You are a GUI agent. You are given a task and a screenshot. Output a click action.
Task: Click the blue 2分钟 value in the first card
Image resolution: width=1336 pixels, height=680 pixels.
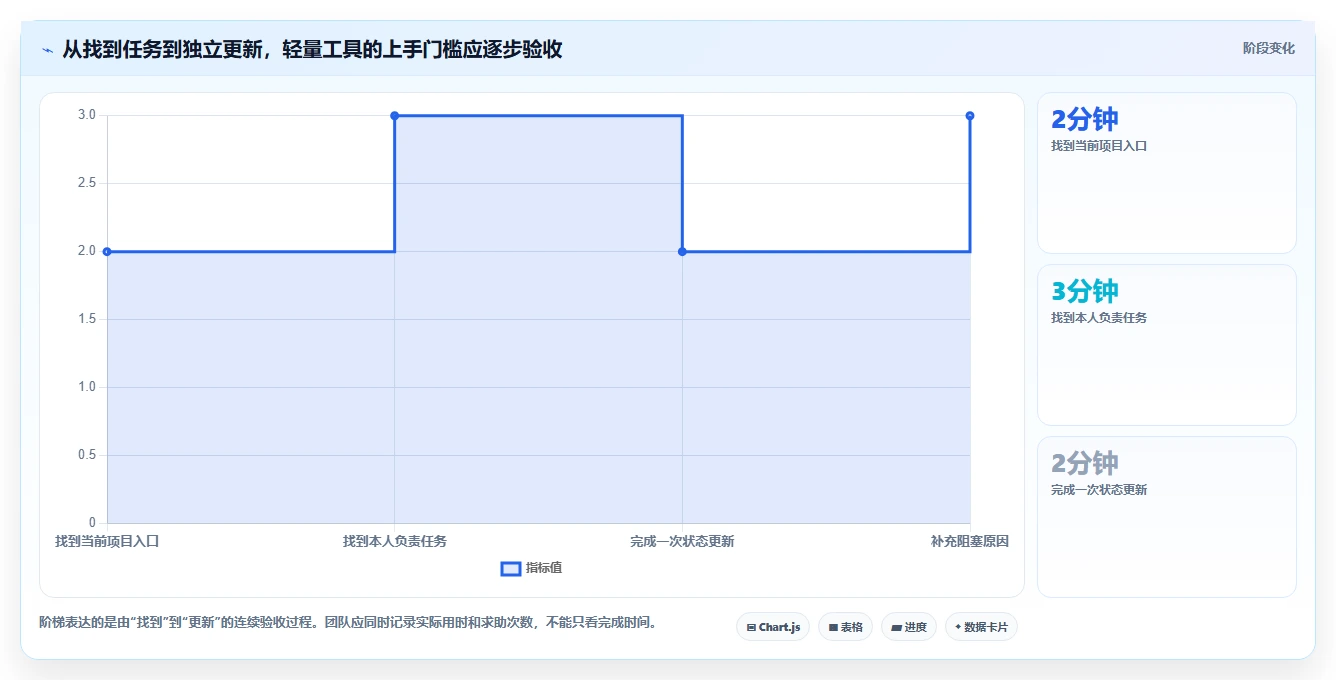pos(1085,119)
